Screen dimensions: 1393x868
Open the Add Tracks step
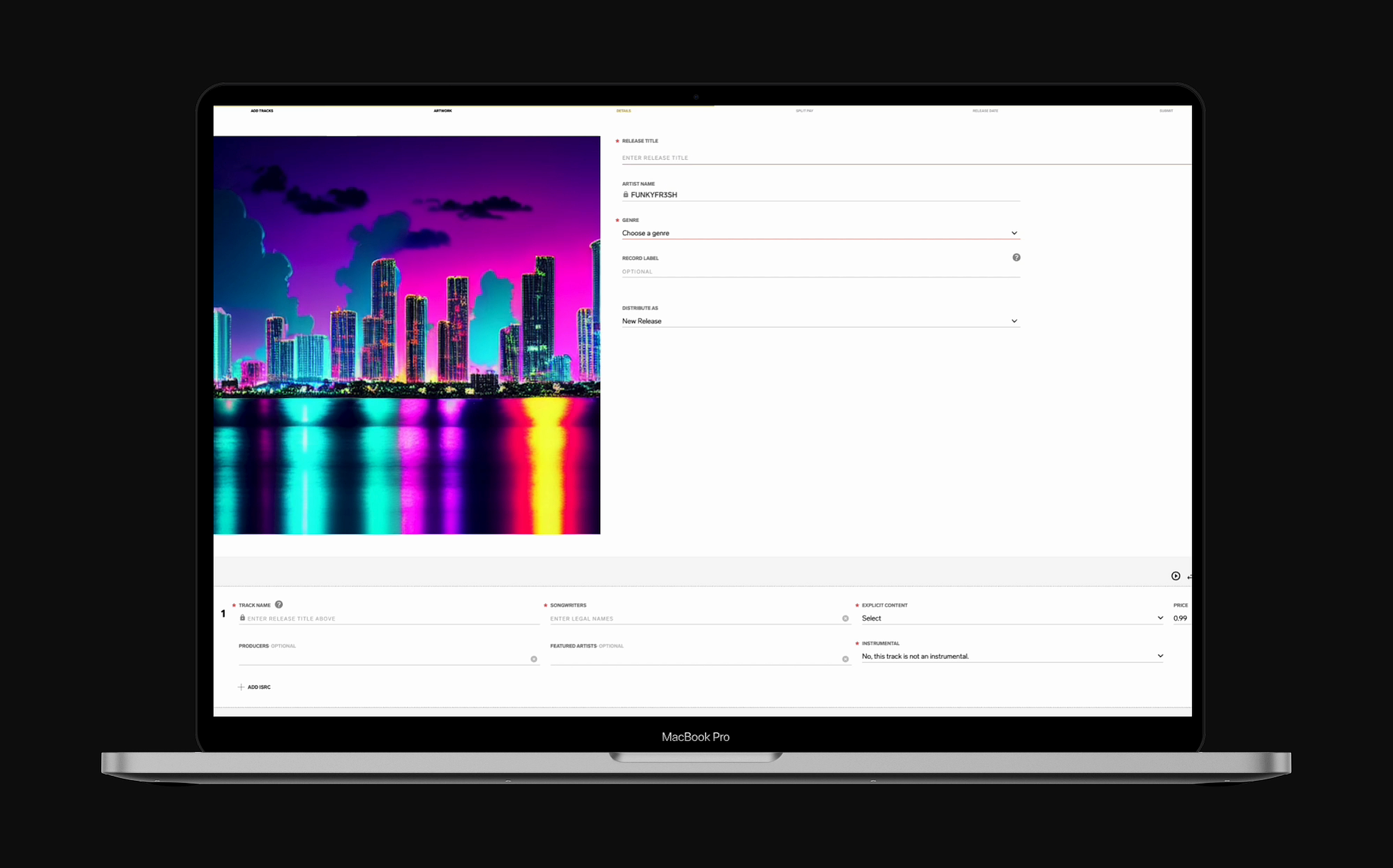(x=261, y=110)
